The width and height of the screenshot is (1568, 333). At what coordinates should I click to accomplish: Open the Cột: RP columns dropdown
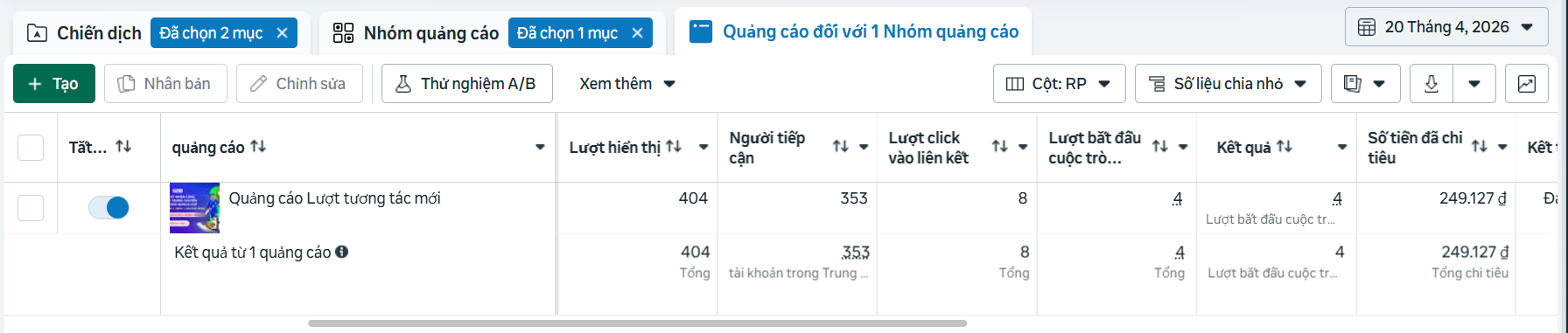pyautogui.click(x=1059, y=84)
